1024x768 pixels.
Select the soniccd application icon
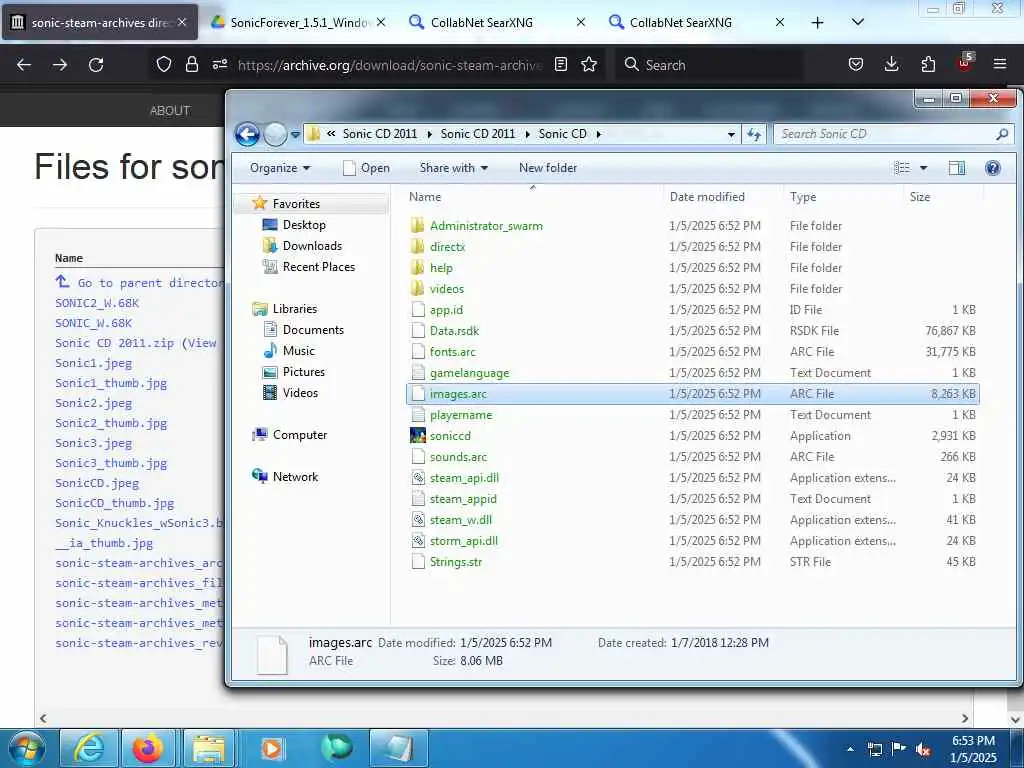[418, 436]
